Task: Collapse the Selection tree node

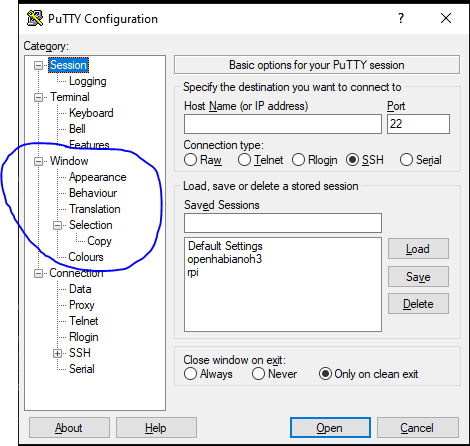Action: (57, 226)
